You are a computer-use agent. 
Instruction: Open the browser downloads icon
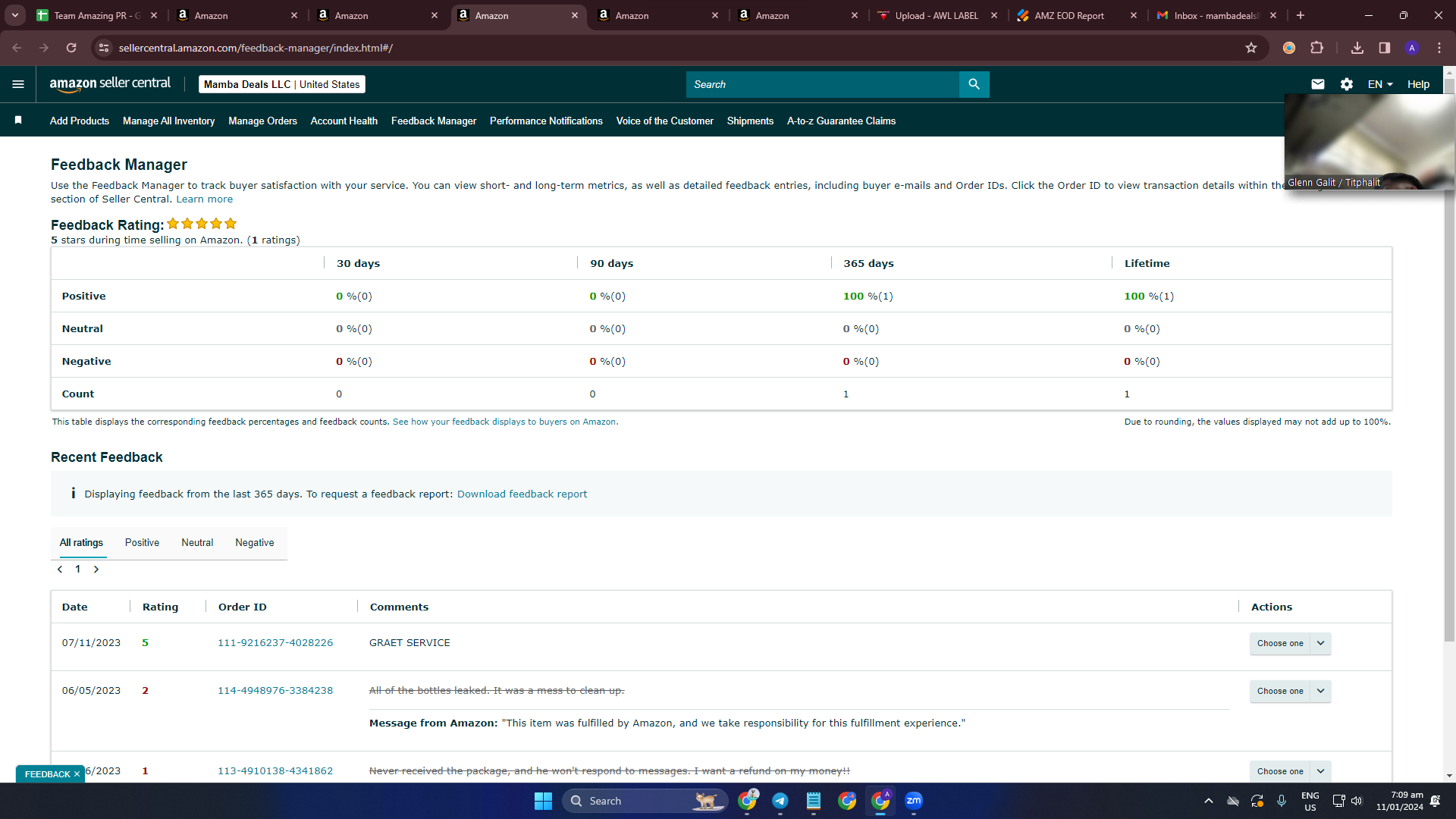[1357, 48]
